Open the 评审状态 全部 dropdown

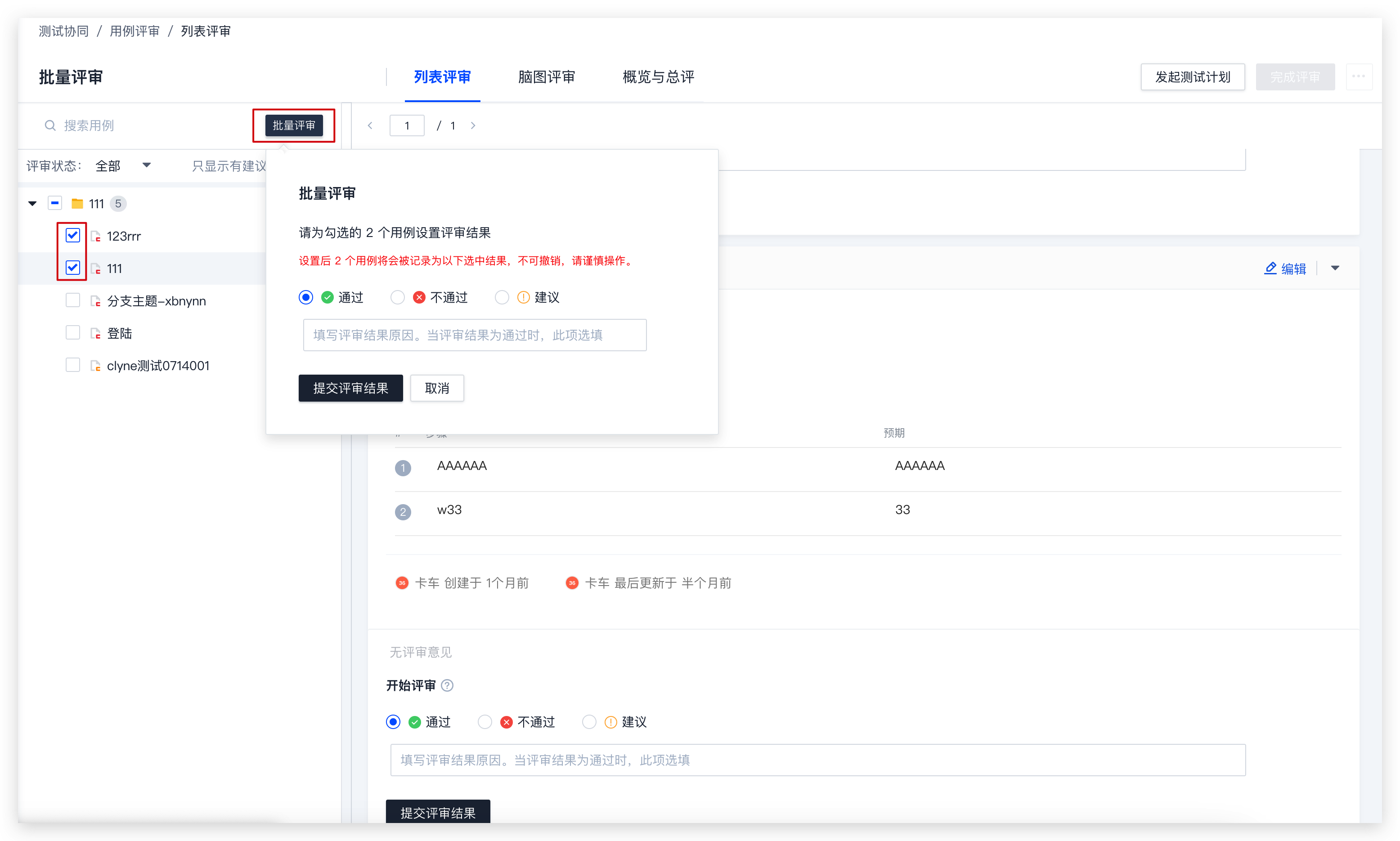123,166
